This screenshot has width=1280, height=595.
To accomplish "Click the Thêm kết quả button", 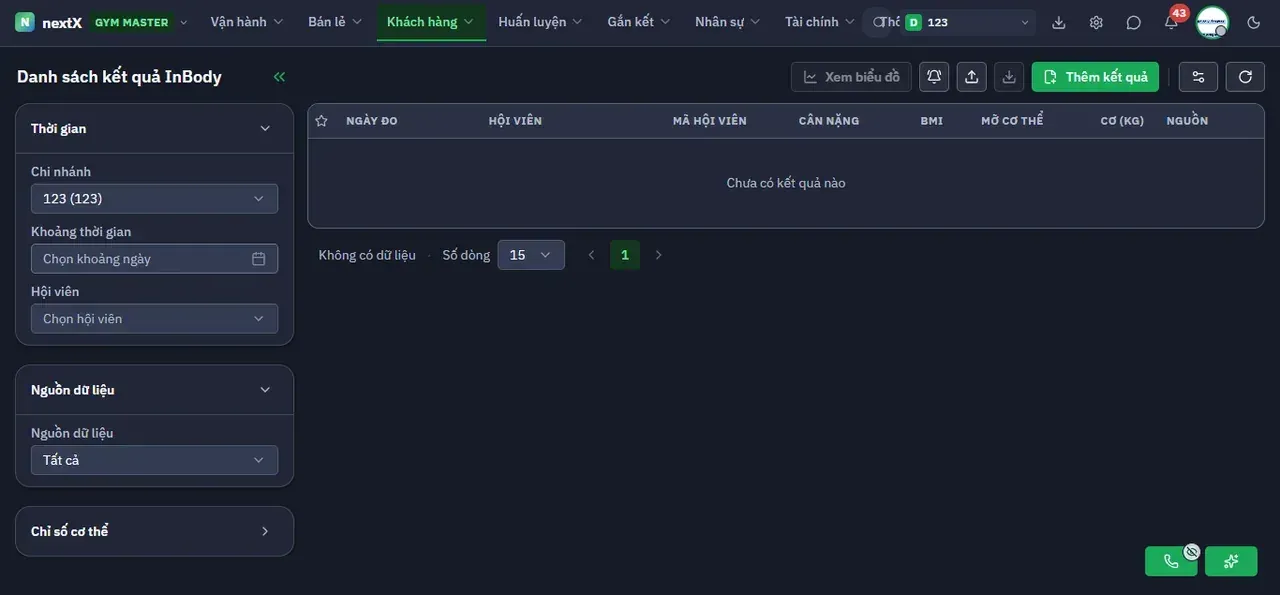I will [1095, 77].
